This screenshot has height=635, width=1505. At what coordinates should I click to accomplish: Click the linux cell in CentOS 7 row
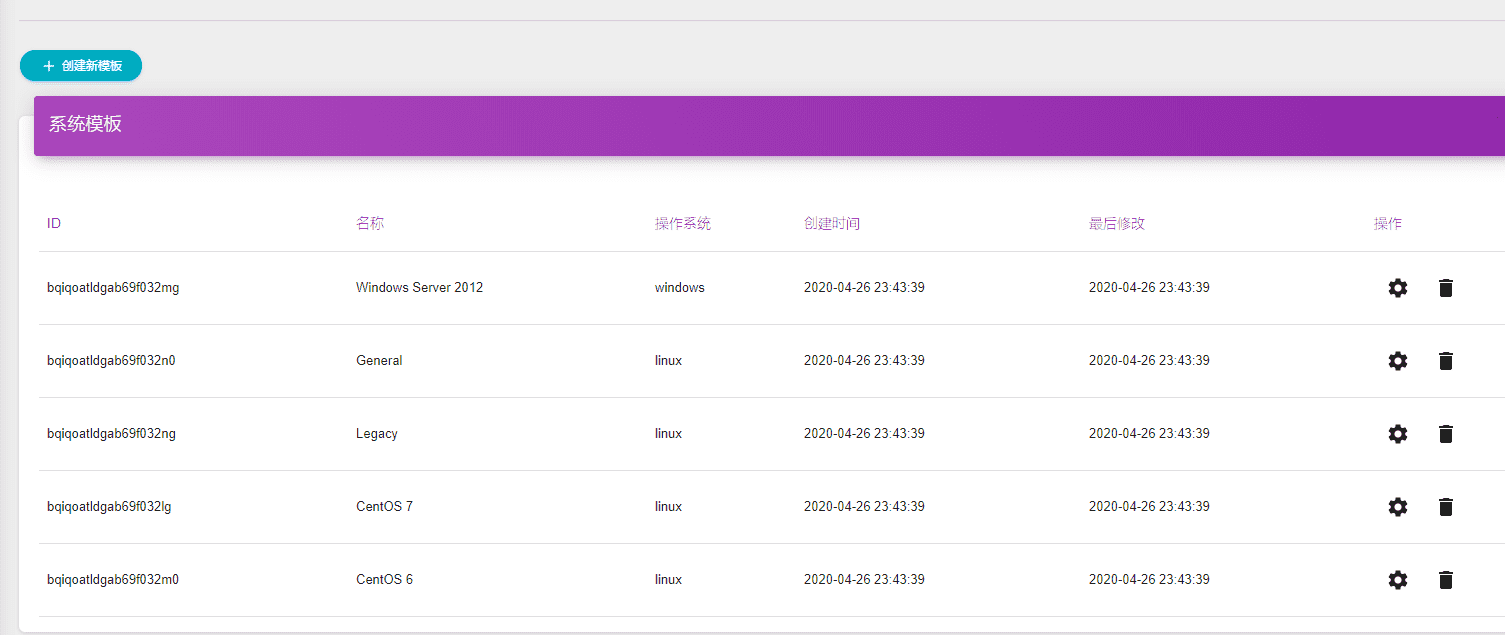[x=668, y=507]
